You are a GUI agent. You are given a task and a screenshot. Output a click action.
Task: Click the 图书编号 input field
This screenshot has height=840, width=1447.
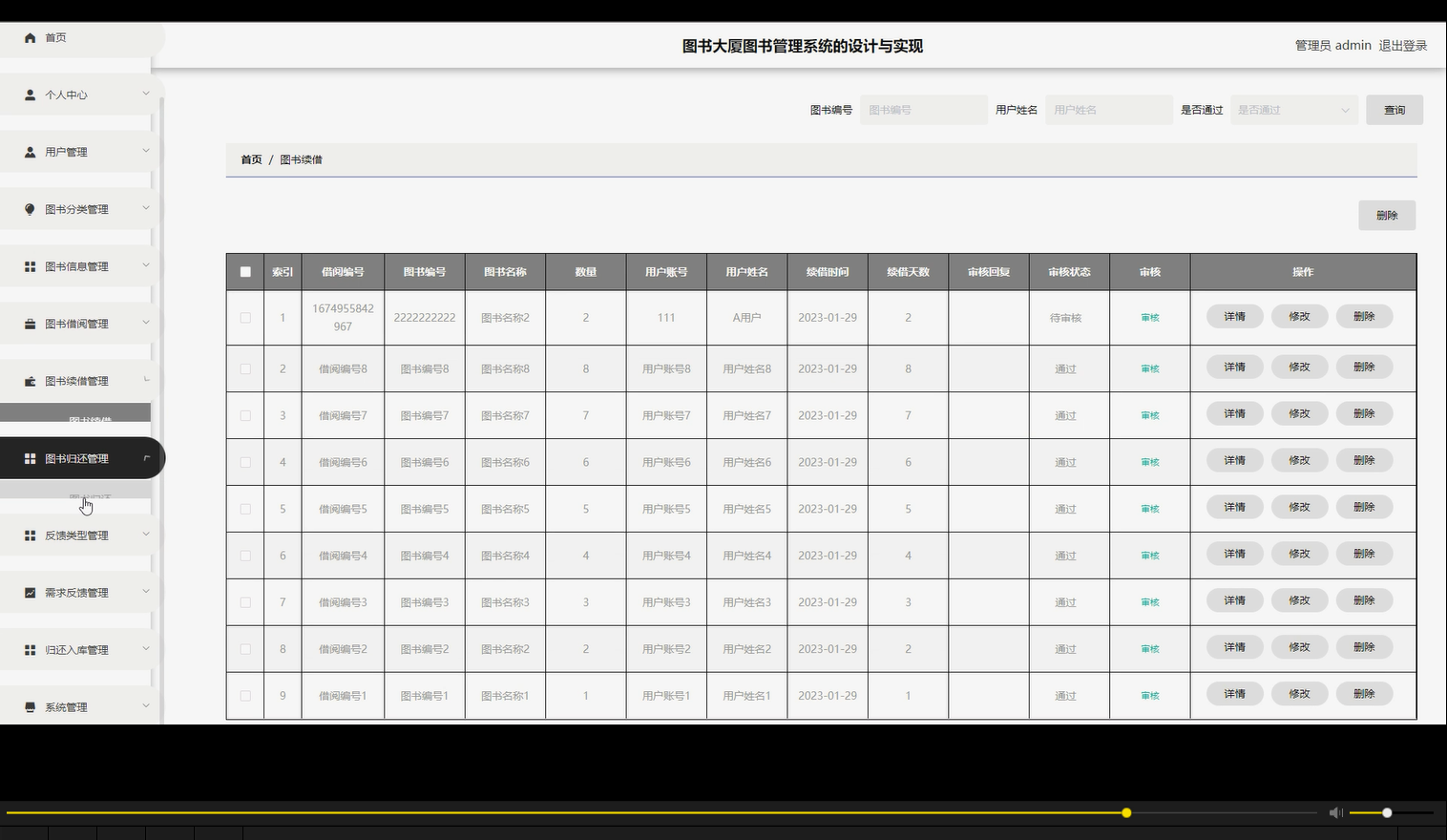pos(923,109)
